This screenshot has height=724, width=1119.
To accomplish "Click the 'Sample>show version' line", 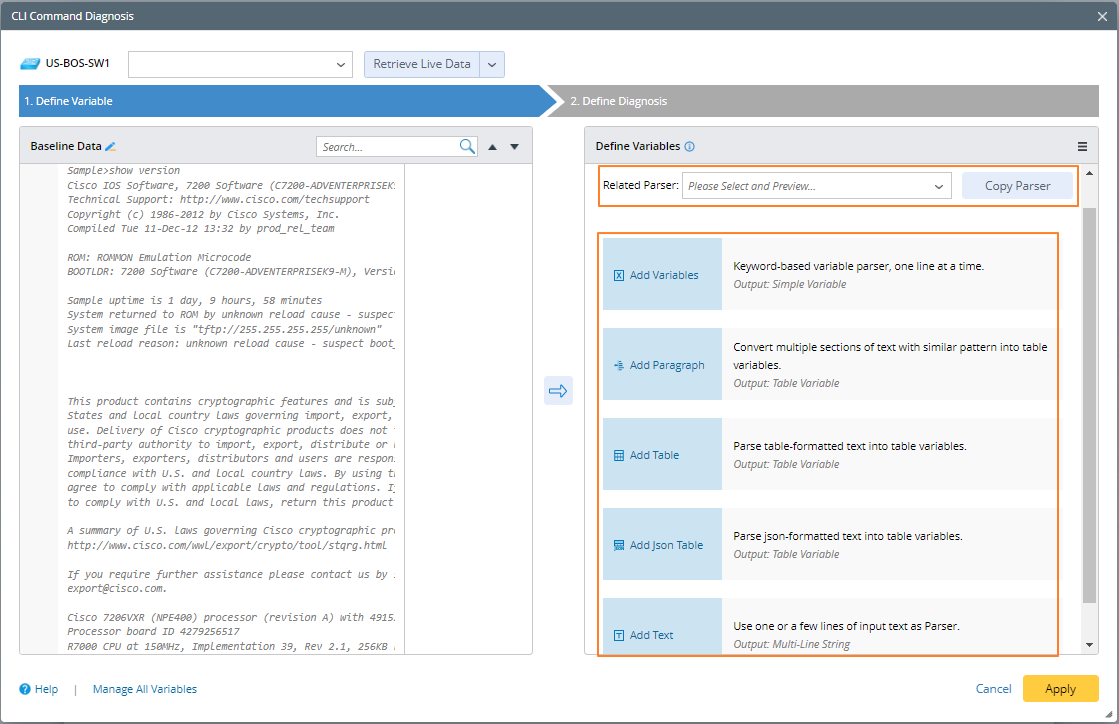I will (123, 170).
